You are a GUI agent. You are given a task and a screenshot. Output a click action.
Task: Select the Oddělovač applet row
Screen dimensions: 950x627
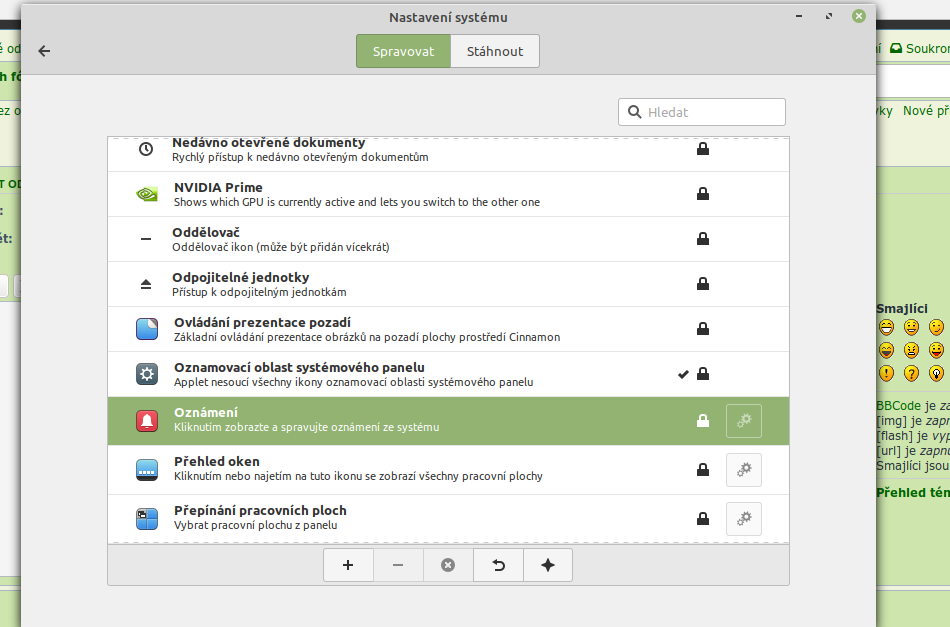[400, 239]
